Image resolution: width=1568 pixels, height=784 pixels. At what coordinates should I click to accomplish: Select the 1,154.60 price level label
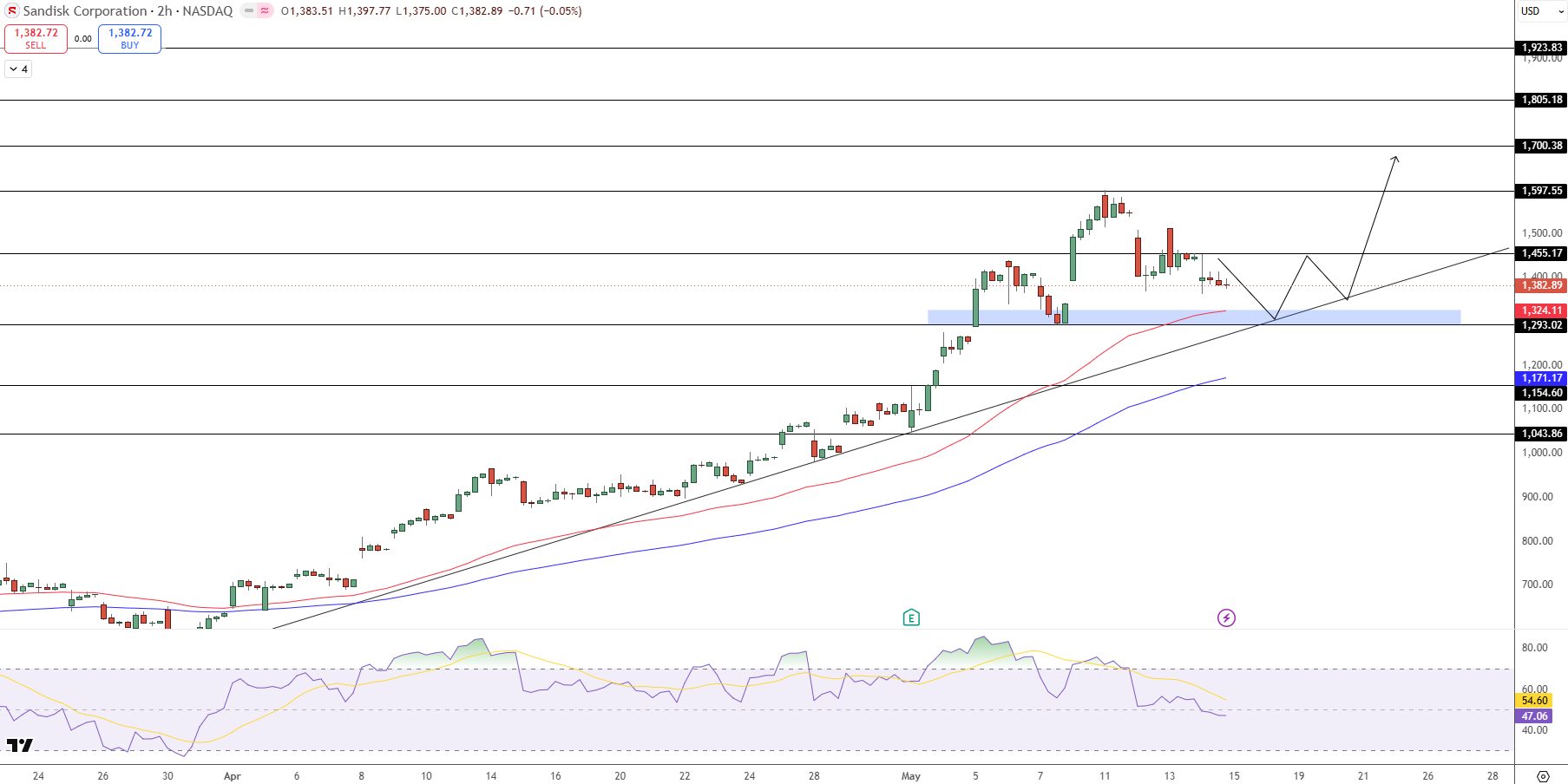click(x=1541, y=393)
